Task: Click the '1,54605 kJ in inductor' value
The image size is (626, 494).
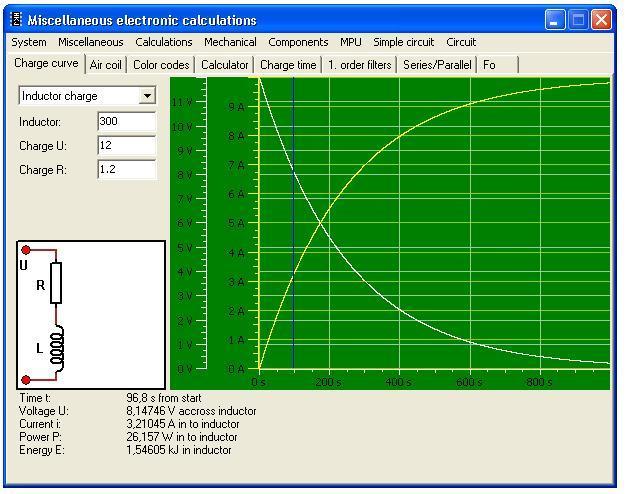Action: pos(179,450)
